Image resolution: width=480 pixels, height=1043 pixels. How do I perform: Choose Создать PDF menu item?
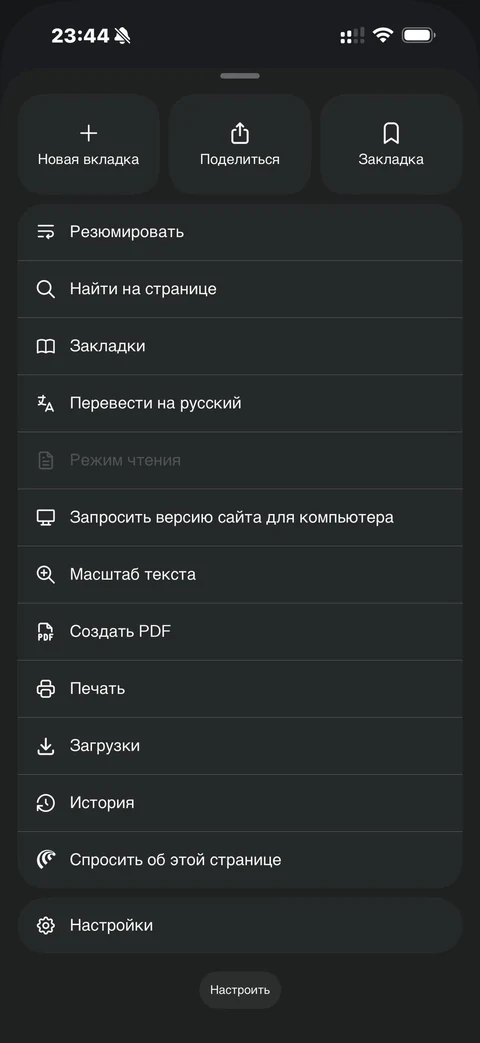(239, 632)
